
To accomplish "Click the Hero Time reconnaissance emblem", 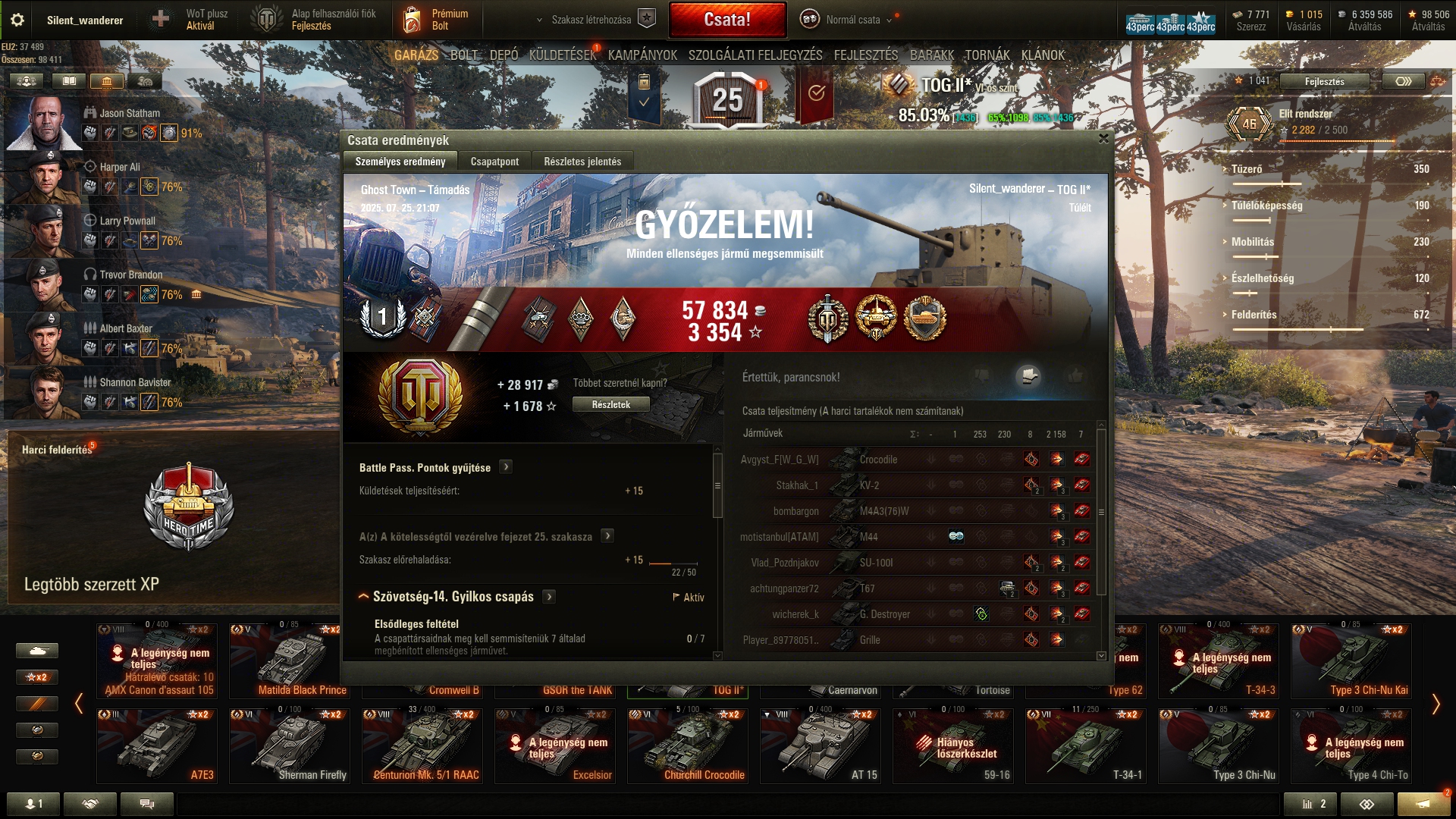I will 189,507.
